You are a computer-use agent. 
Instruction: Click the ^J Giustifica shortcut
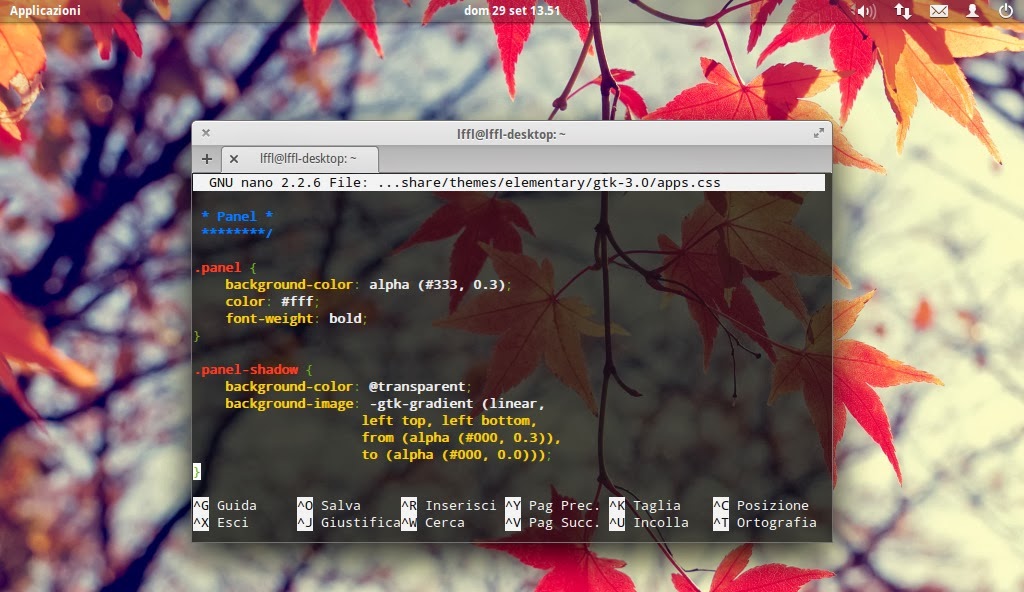click(349, 522)
